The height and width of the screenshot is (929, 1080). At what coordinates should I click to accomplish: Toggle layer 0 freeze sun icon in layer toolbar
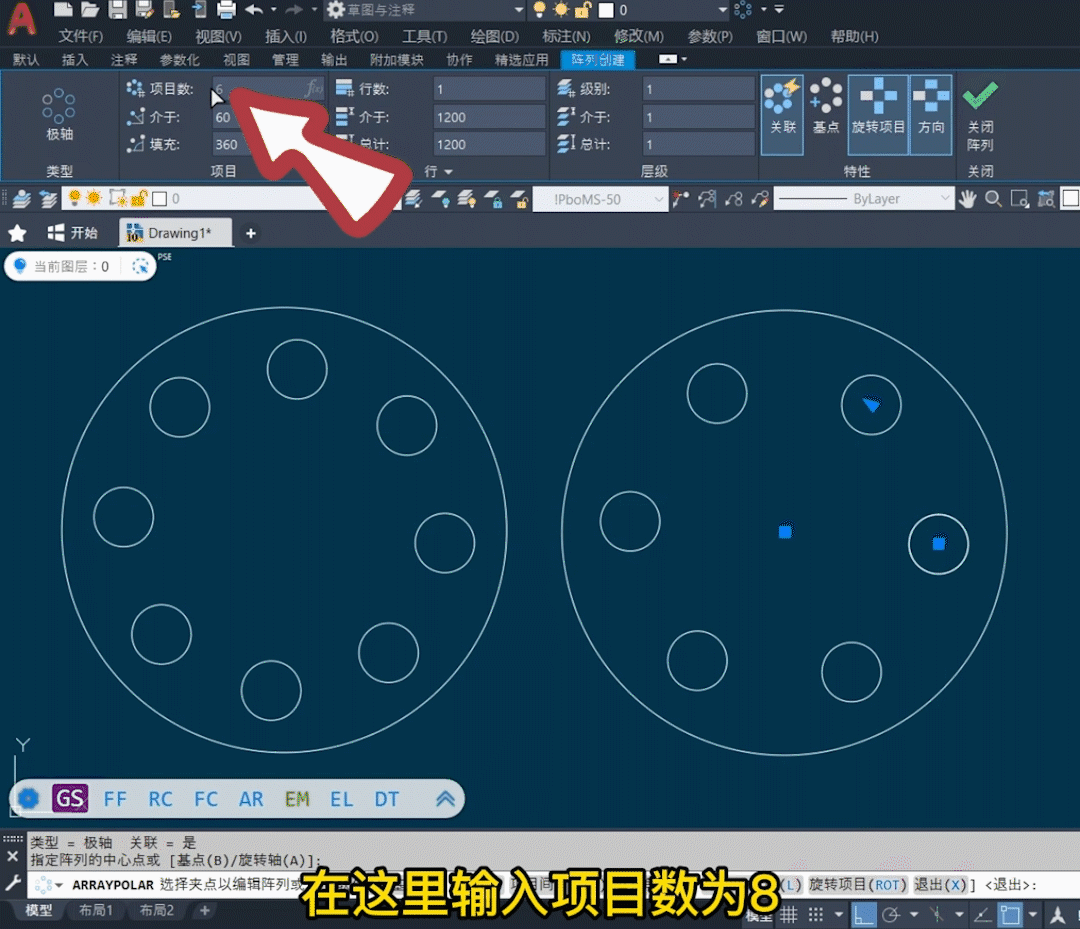point(94,198)
